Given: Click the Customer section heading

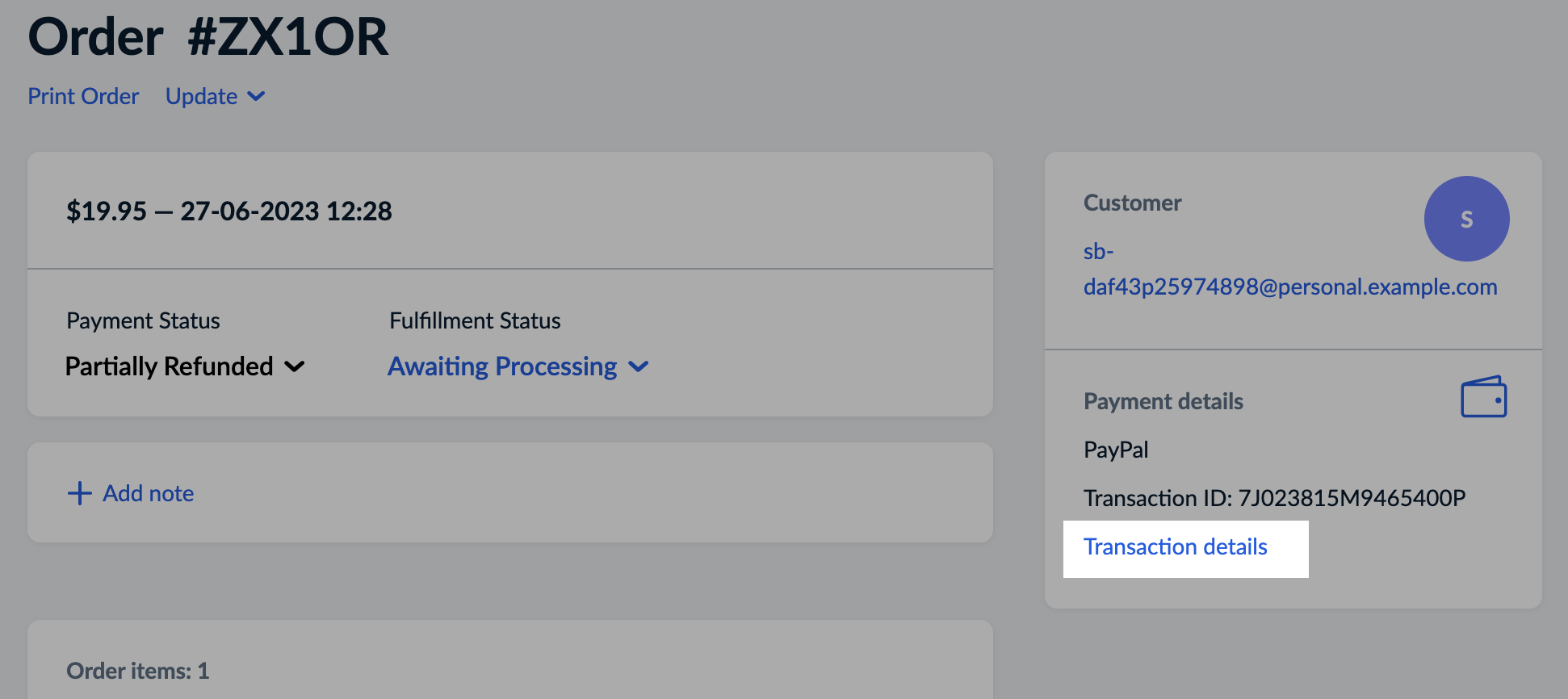Looking at the screenshot, I should click(1132, 203).
